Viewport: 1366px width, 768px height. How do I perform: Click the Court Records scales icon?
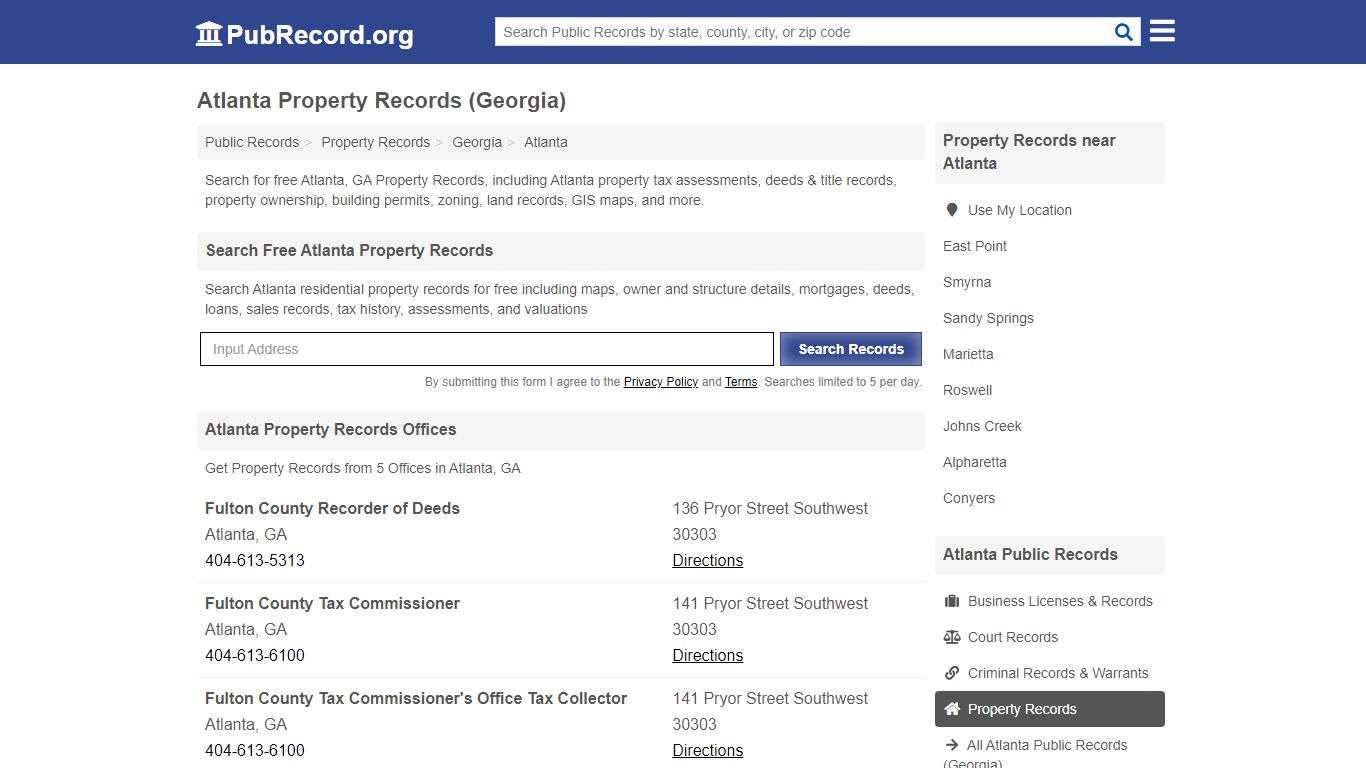(952, 637)
